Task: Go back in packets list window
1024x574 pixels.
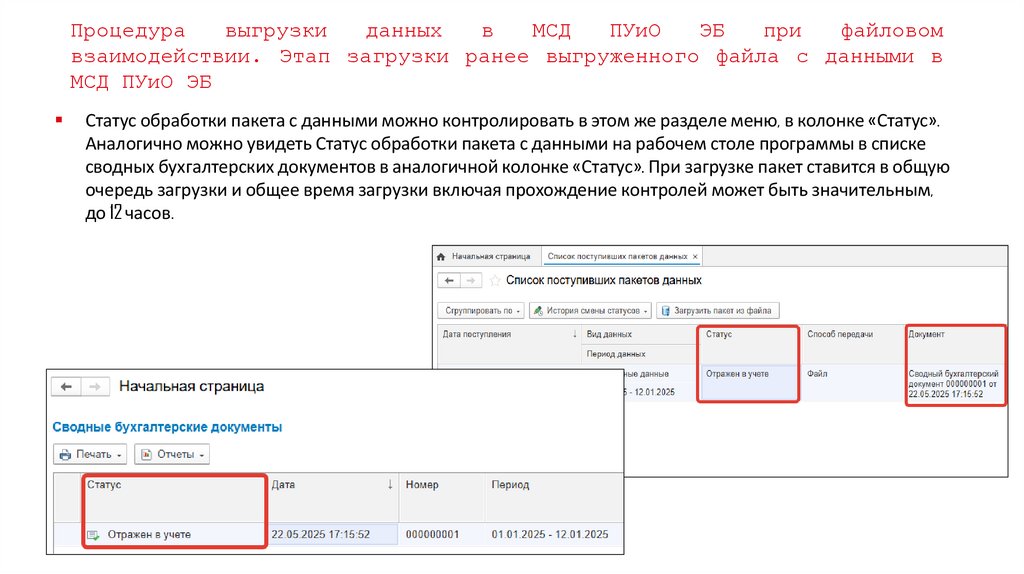Action: point(449,280)
